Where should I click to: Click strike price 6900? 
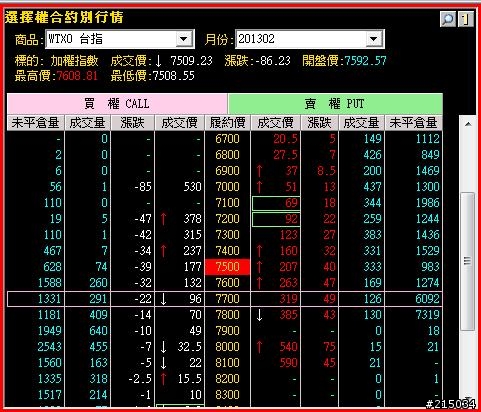(227, 171)
